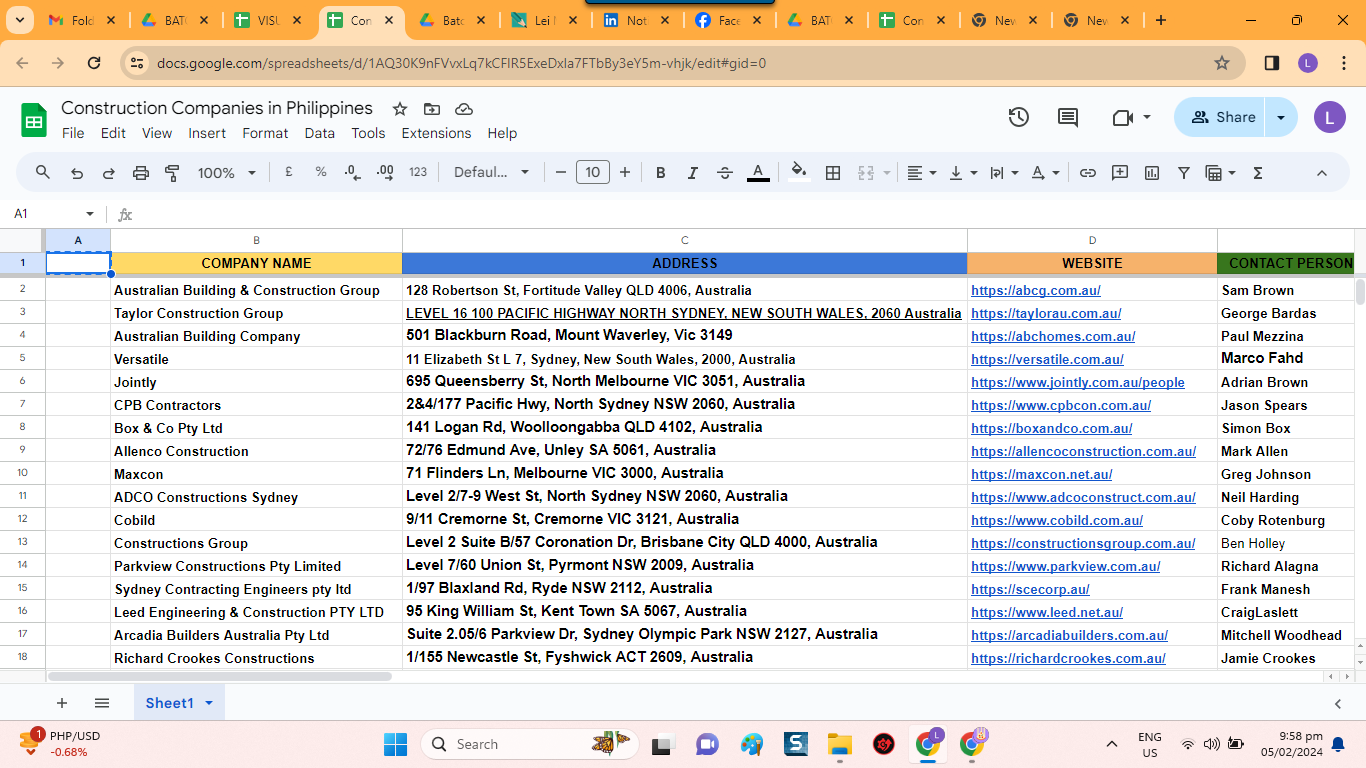Decrease decimal places
Viewport: 1366px width, 768px height.
click(x=352, y=172)
